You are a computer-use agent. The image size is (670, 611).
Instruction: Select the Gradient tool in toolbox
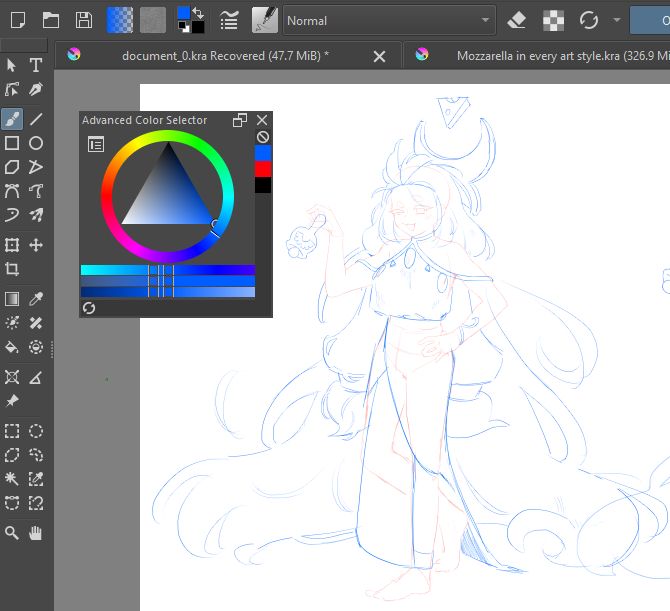(12, 299)
